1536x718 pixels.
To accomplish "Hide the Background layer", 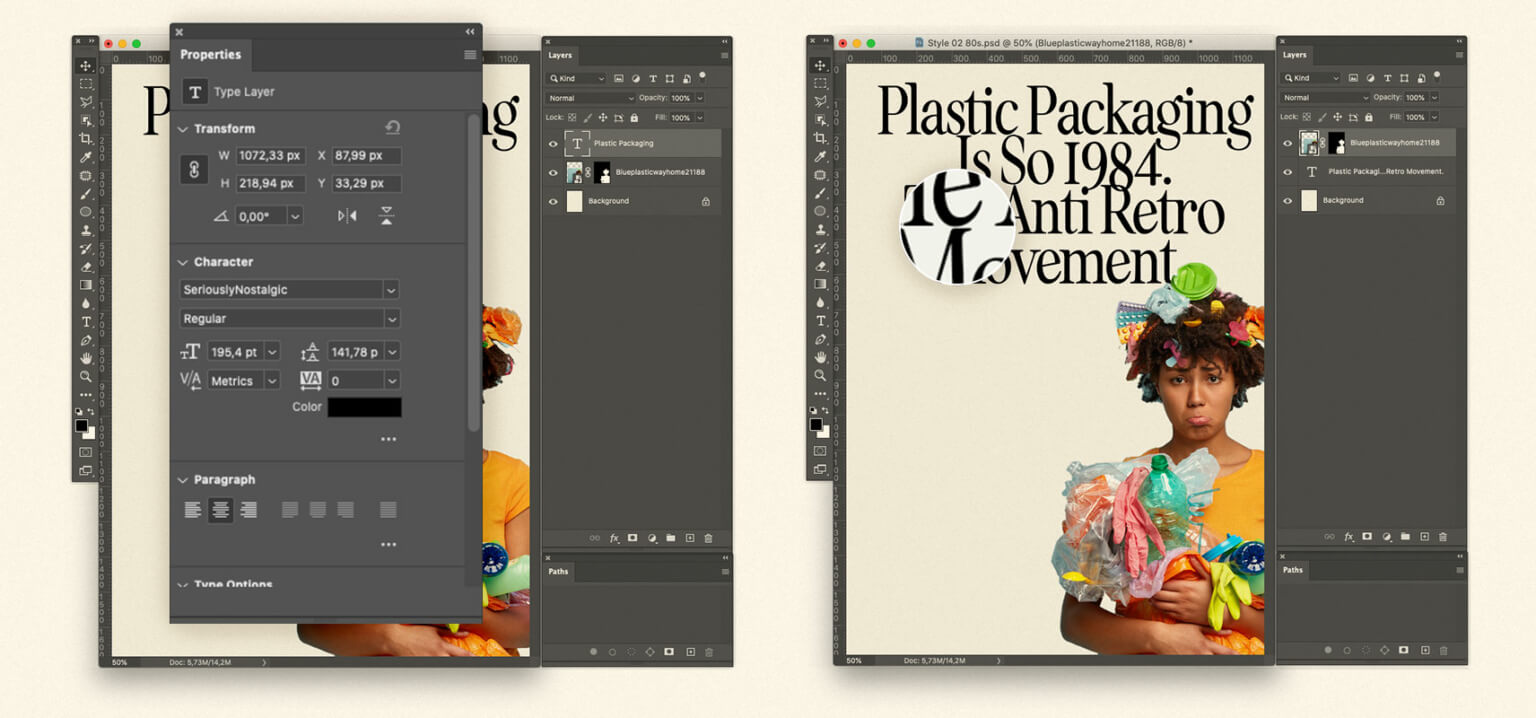I will (553, 201).
